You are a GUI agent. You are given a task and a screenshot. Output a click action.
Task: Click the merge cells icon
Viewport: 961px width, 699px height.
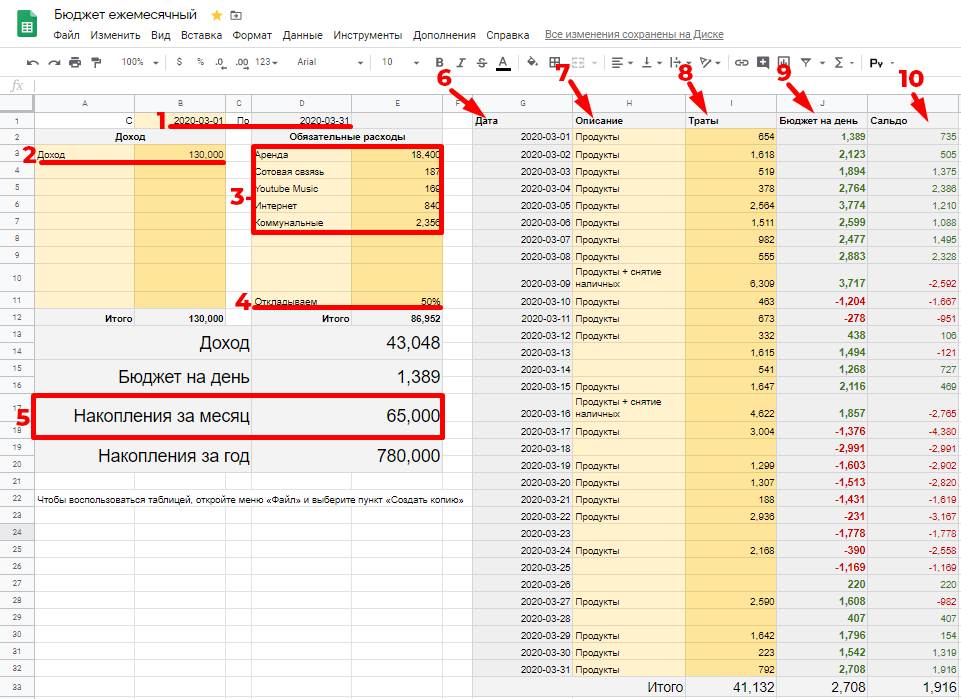tap(578, 62)
